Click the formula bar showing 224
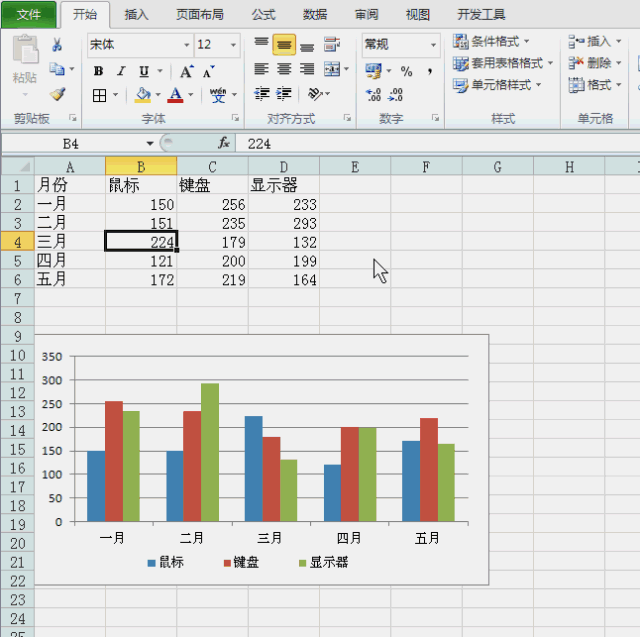Screen dimensions: 640x637 438,143
